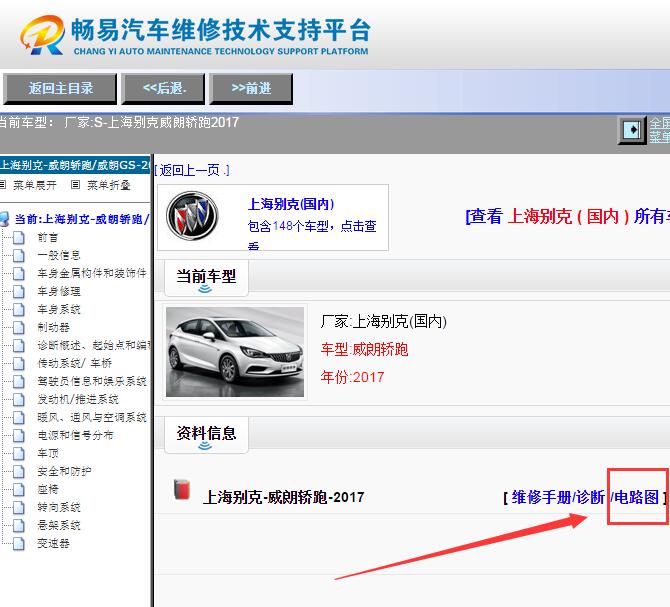The image size is (670, 607).
Task: Go forward with >>前进 button
Action: (251, 88)
